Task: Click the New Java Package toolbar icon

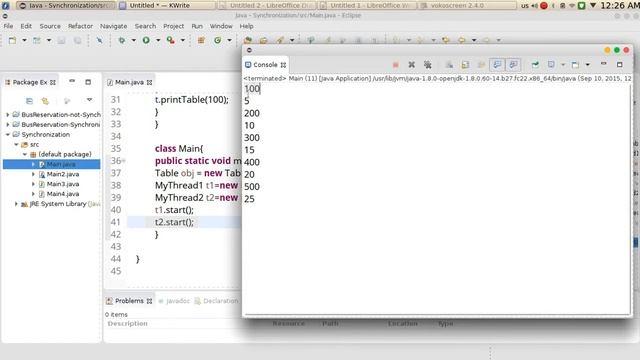Action: [201, 40]
